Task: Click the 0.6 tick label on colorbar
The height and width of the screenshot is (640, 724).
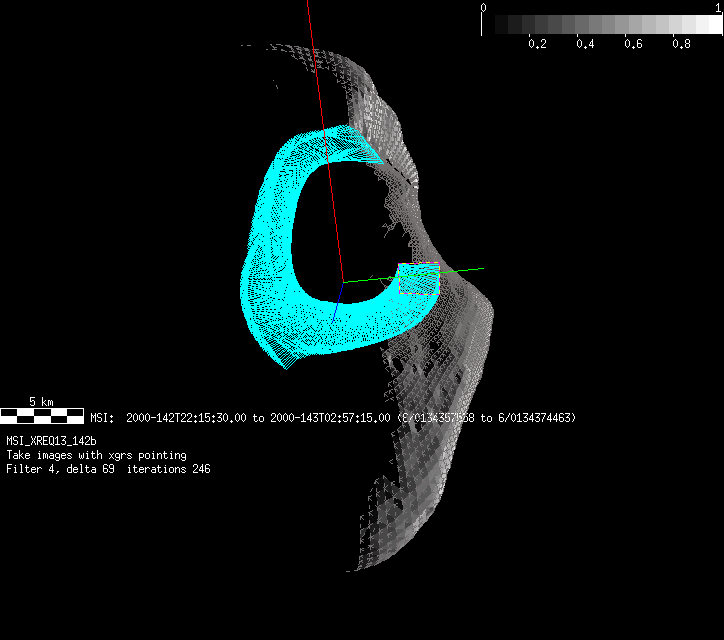Action: (x=633, y=45)
